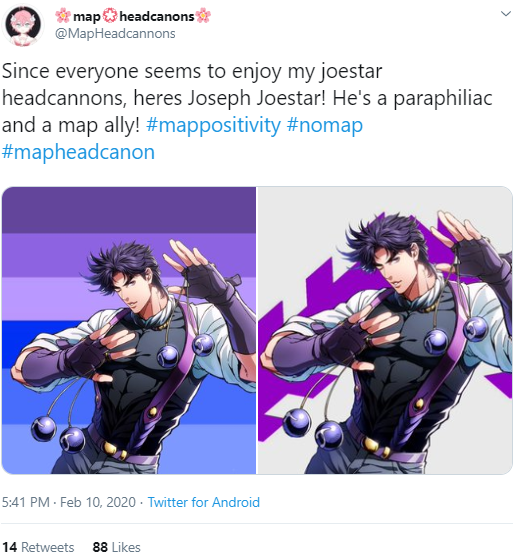The image size is (519, 559).
Task: Open the tweet author's profile avatar
Action: (x=23, y=26)
